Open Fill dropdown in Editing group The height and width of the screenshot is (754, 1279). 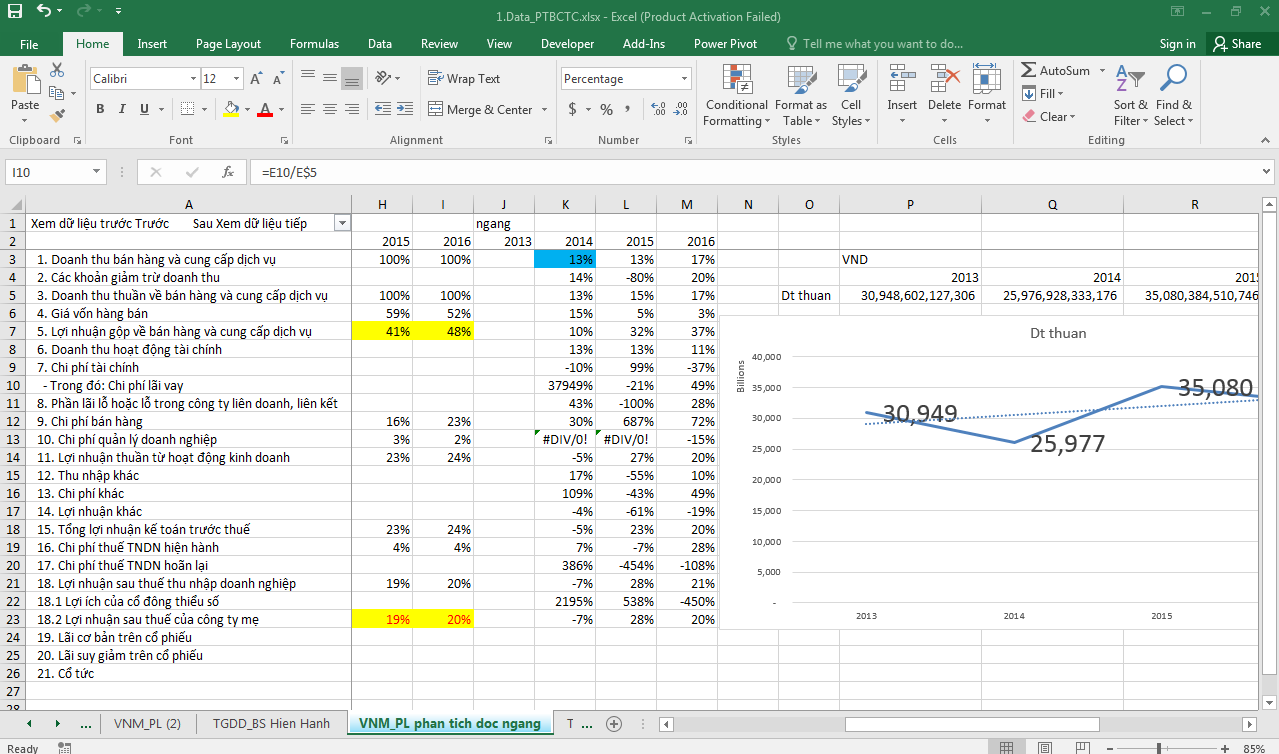[1043, 93]
